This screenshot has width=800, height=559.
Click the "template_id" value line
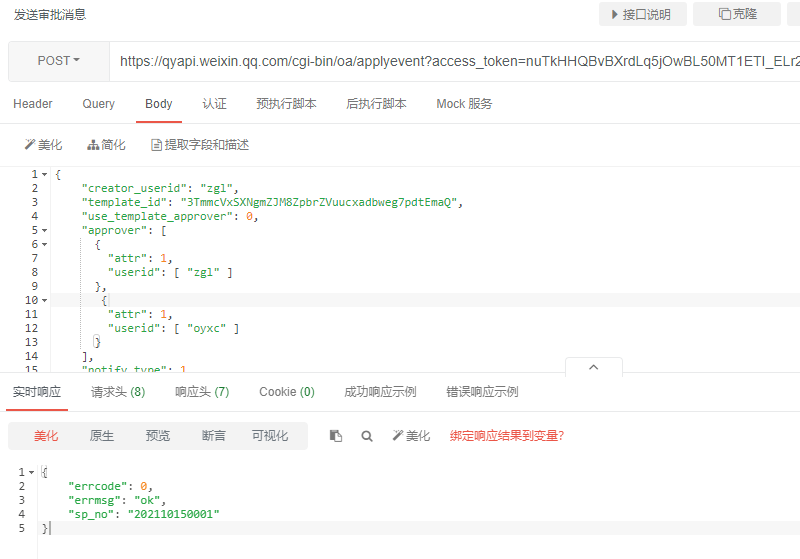[x=272, y=202]
